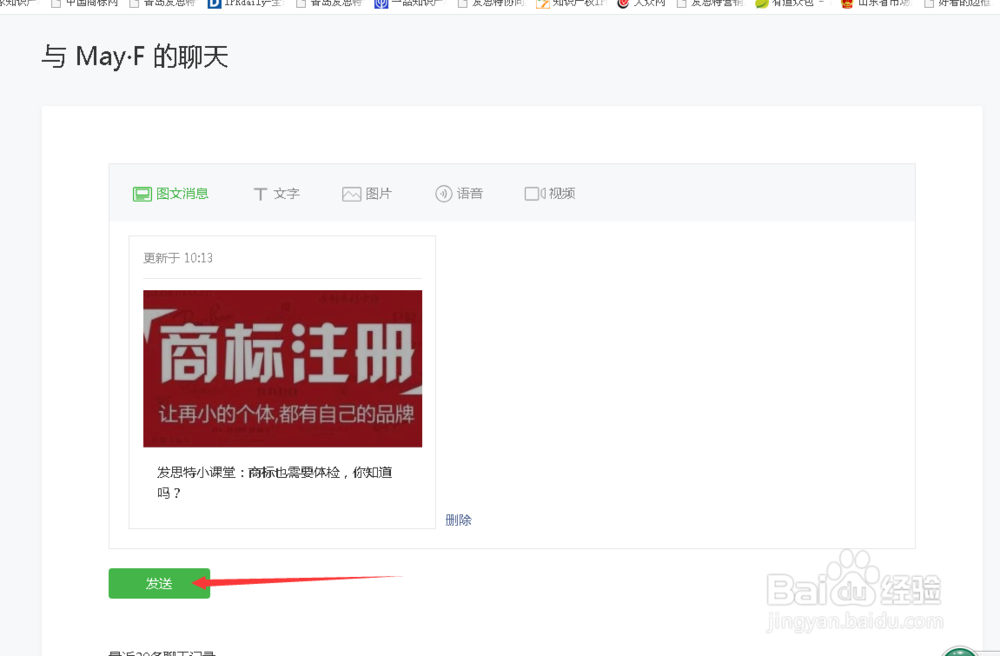Image resolution: width=1000 pixels, height=656 pixels.
Task: Click the green 发送 send button
Action: pos(159,583)
